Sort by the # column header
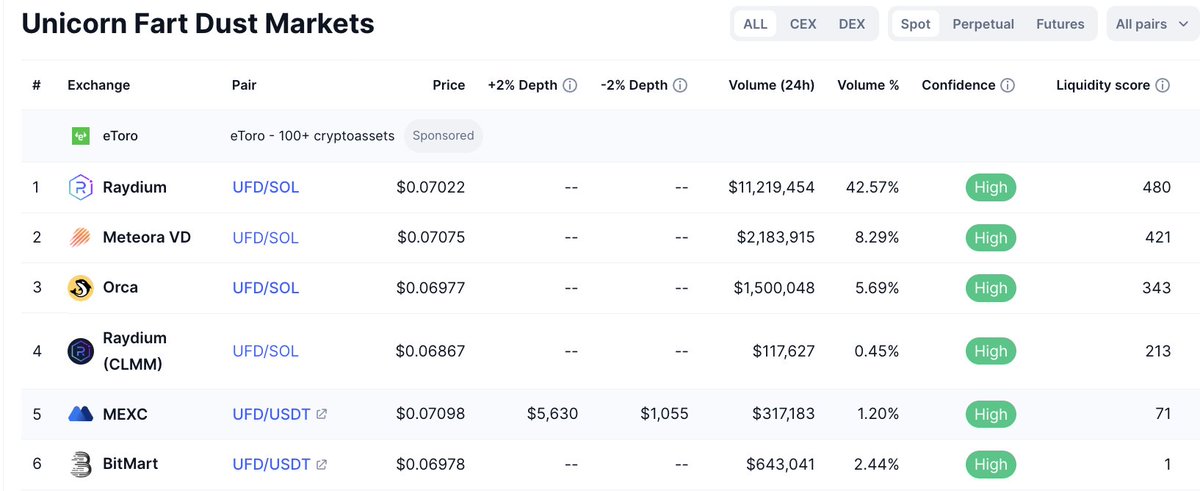Screen dimensions: 1200x491 point(36,85)
